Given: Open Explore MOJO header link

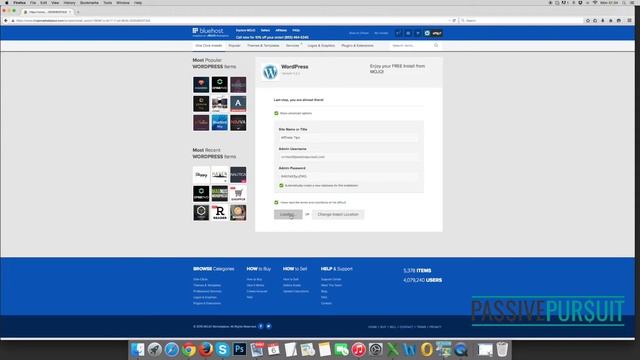Looking at the screenshot, I should point(245,30).
